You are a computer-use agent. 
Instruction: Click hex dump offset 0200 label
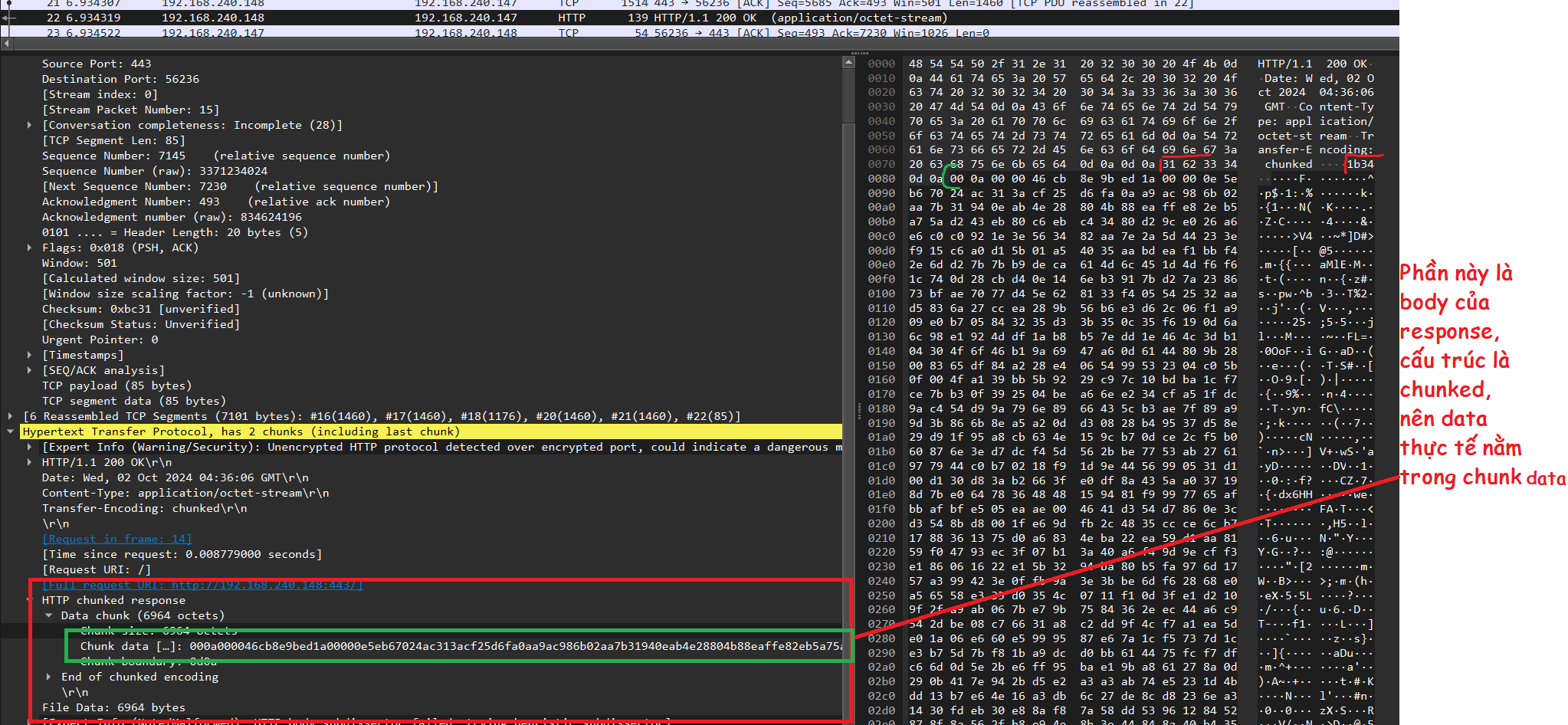[881, 523]
